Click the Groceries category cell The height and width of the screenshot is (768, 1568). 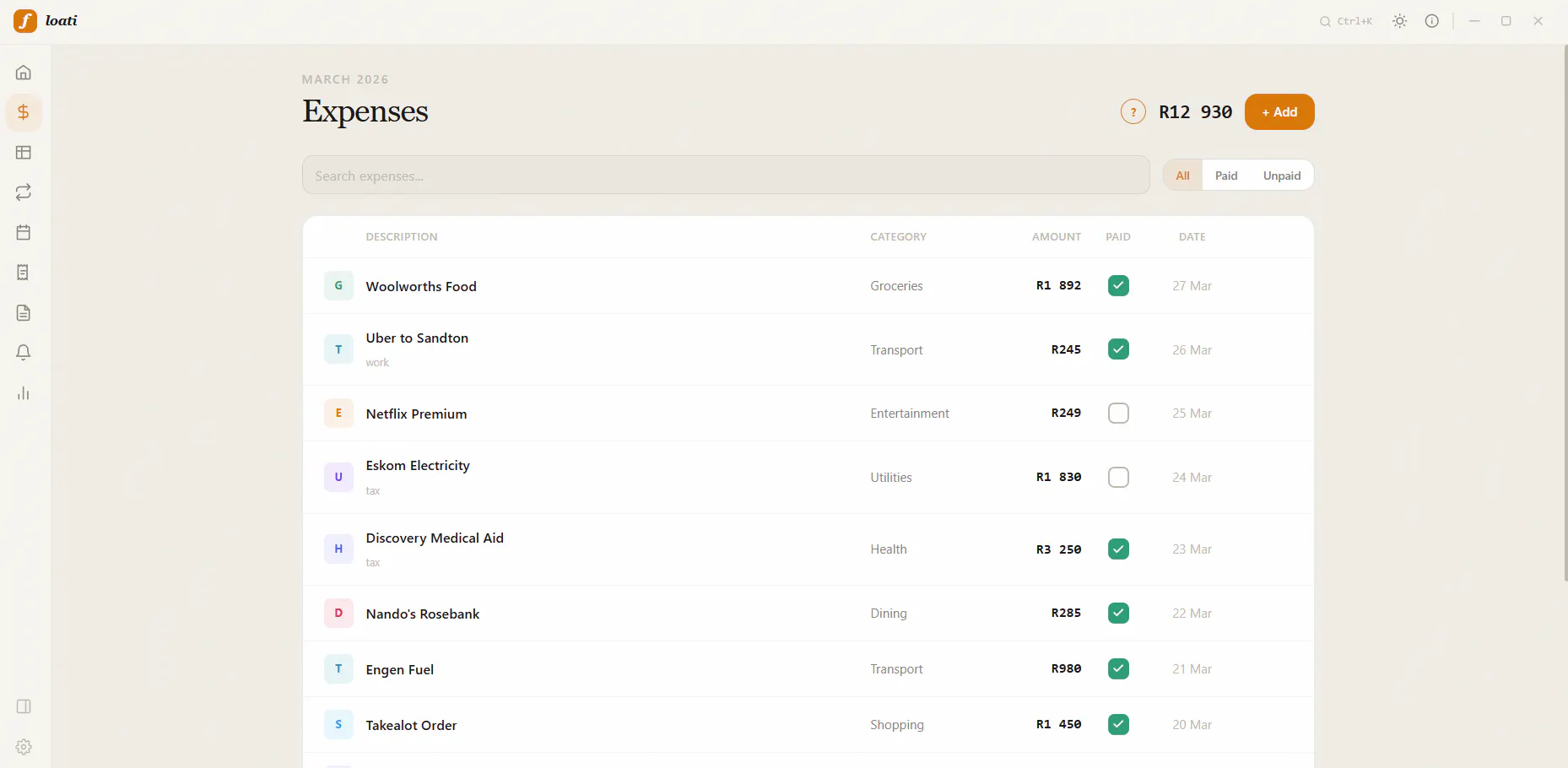tap(896, 286)
